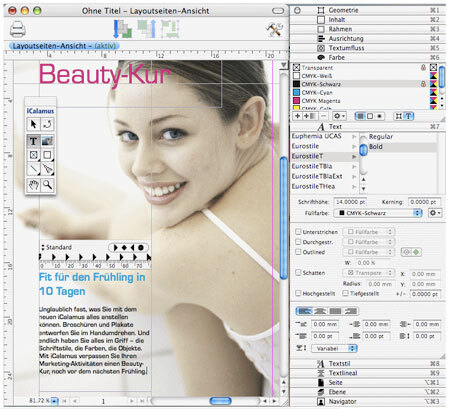
Task: Open the Füllfarbe CMYK-Schwarz dropdown
Action: coord(378,213)
